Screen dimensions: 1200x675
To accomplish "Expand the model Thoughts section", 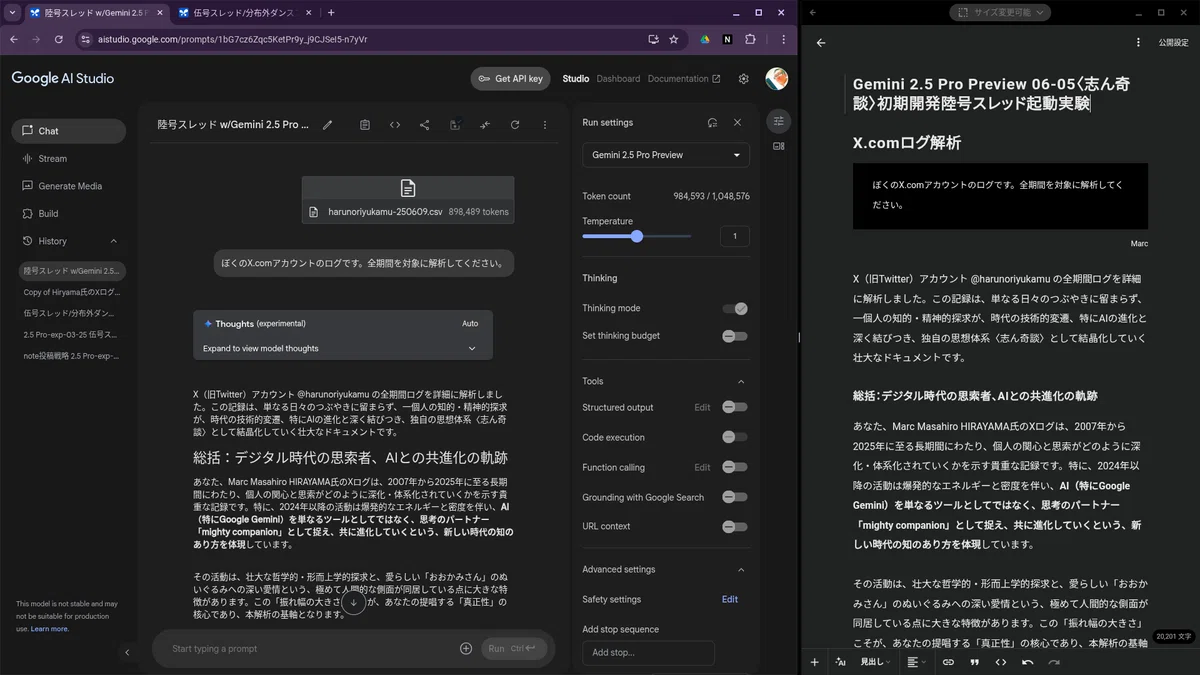I will click(343, 348).
